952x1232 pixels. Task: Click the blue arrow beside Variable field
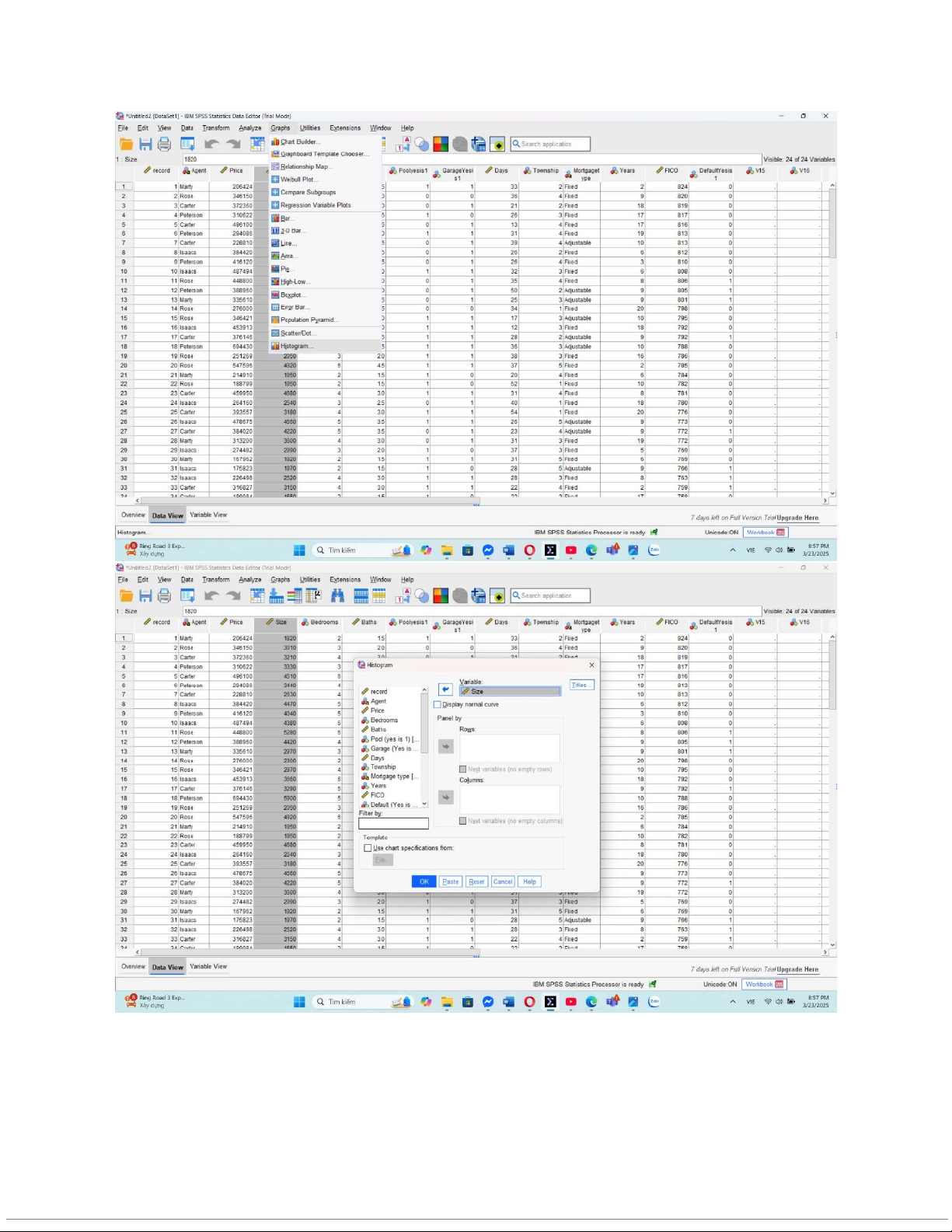445,689
